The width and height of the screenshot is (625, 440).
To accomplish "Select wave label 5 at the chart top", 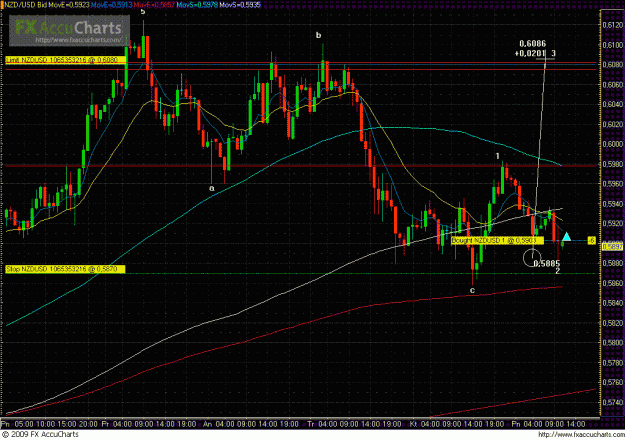I will tap(143, 12).
